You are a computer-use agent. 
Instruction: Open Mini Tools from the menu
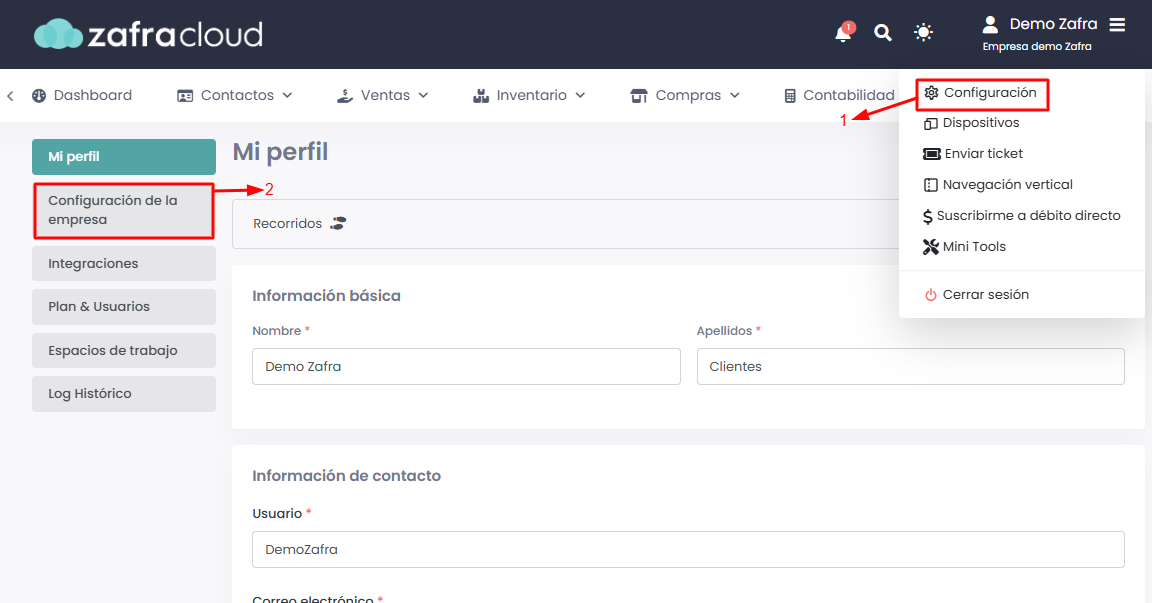pyautogui.click(x=964, y=247)
